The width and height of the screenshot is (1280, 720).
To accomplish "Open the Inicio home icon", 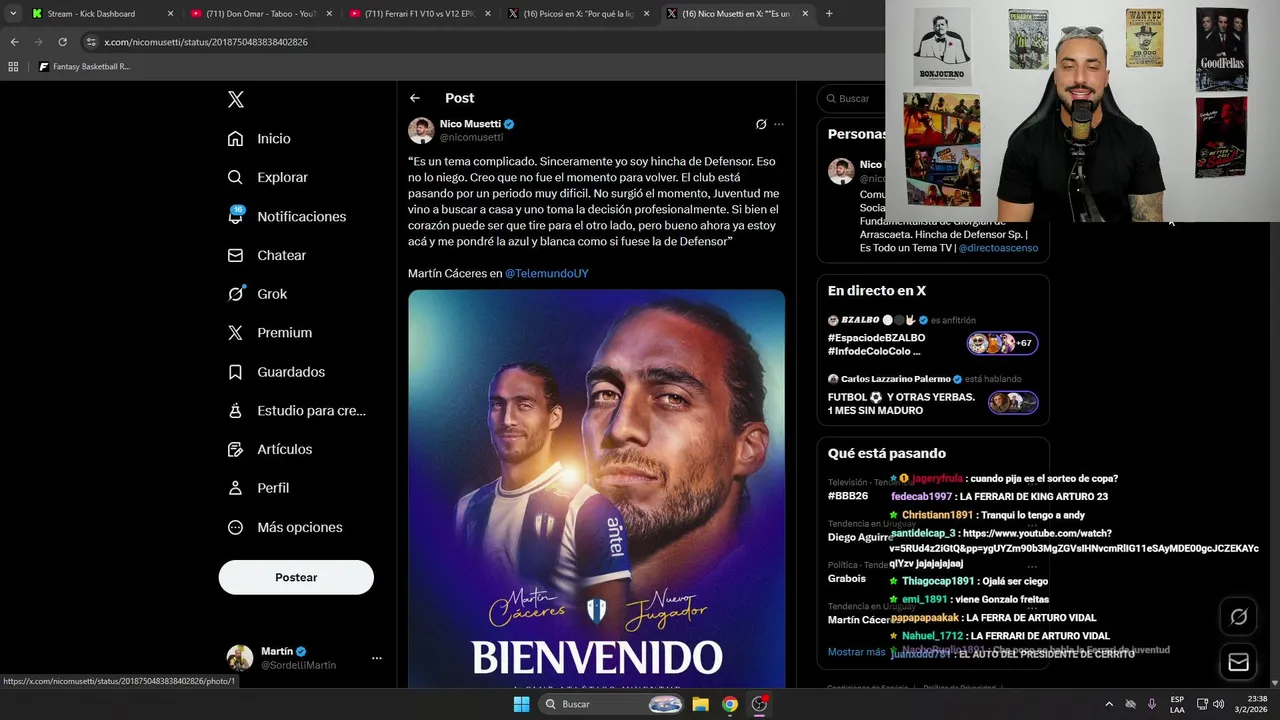I will pos(235,139).
